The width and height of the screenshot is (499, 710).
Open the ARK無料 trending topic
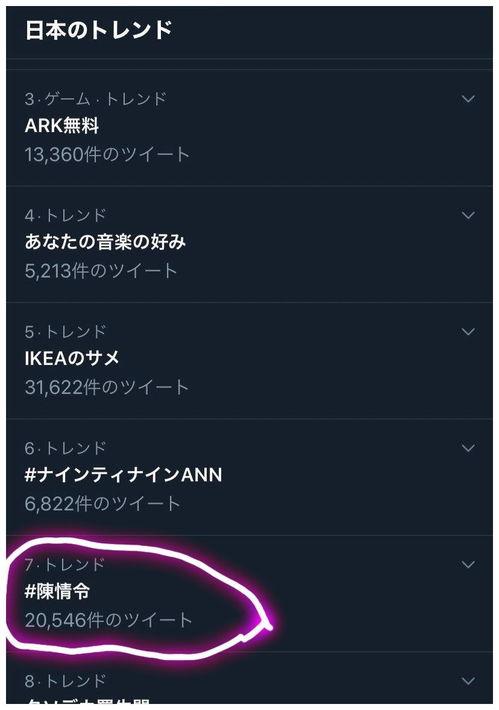pos(62,125)
